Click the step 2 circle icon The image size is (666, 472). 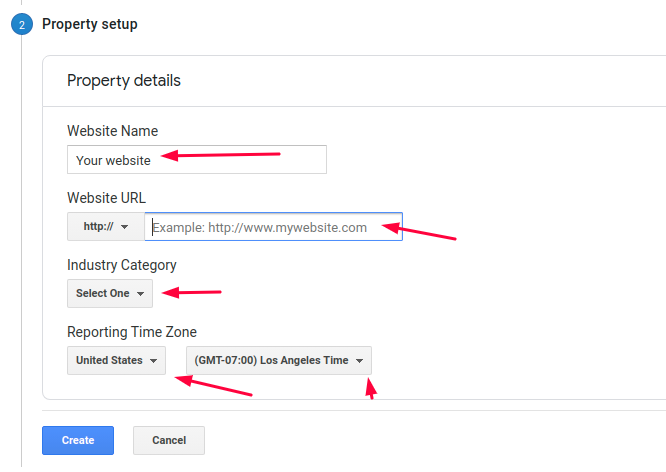pyautogui.click(x=22, y=25)
